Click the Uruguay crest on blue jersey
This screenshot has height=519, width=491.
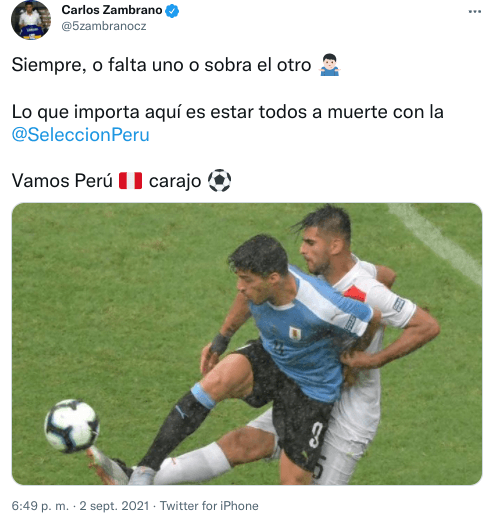tap(295, 333)
